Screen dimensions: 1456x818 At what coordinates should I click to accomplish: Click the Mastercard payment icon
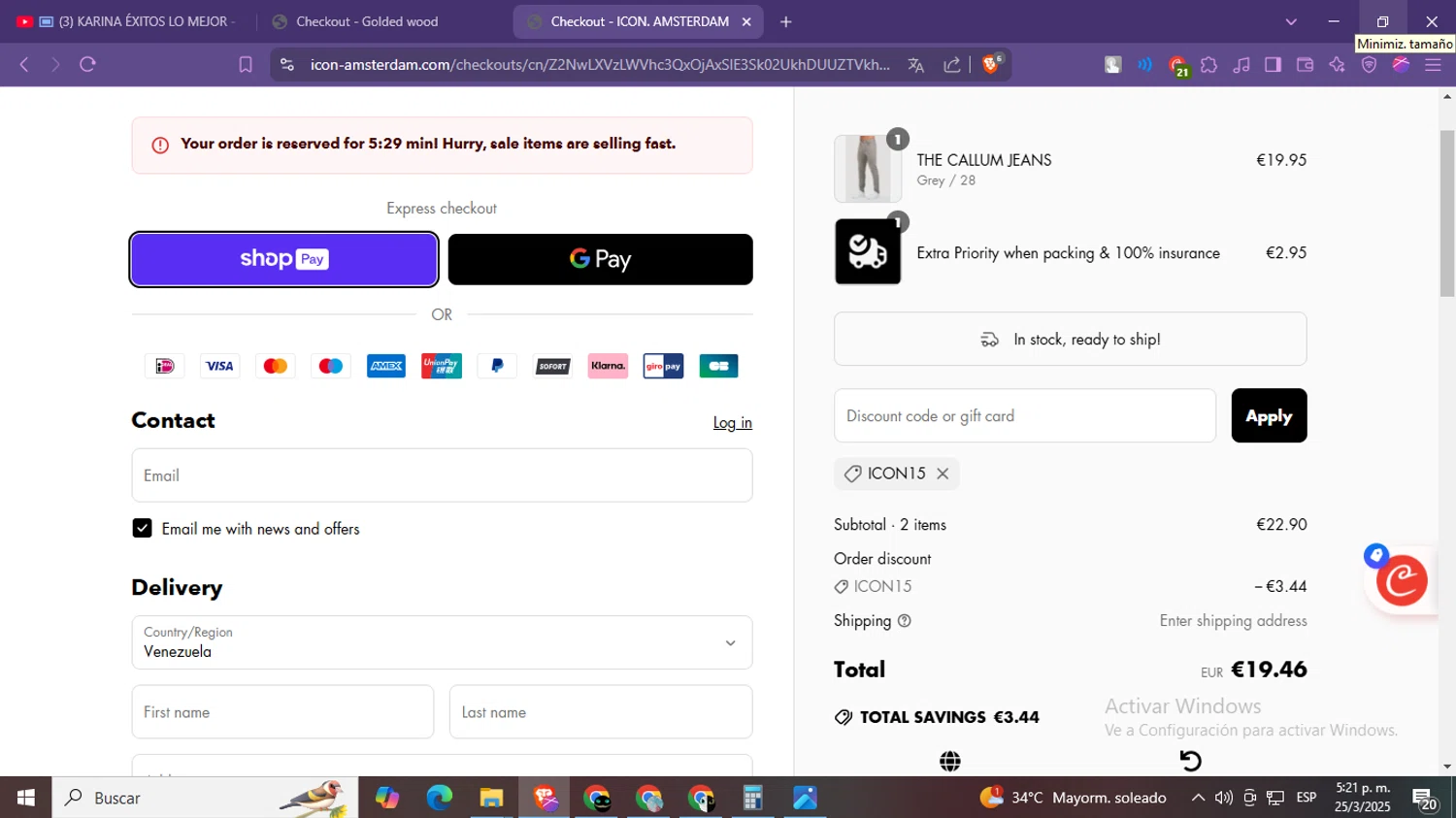pos(275,366)
